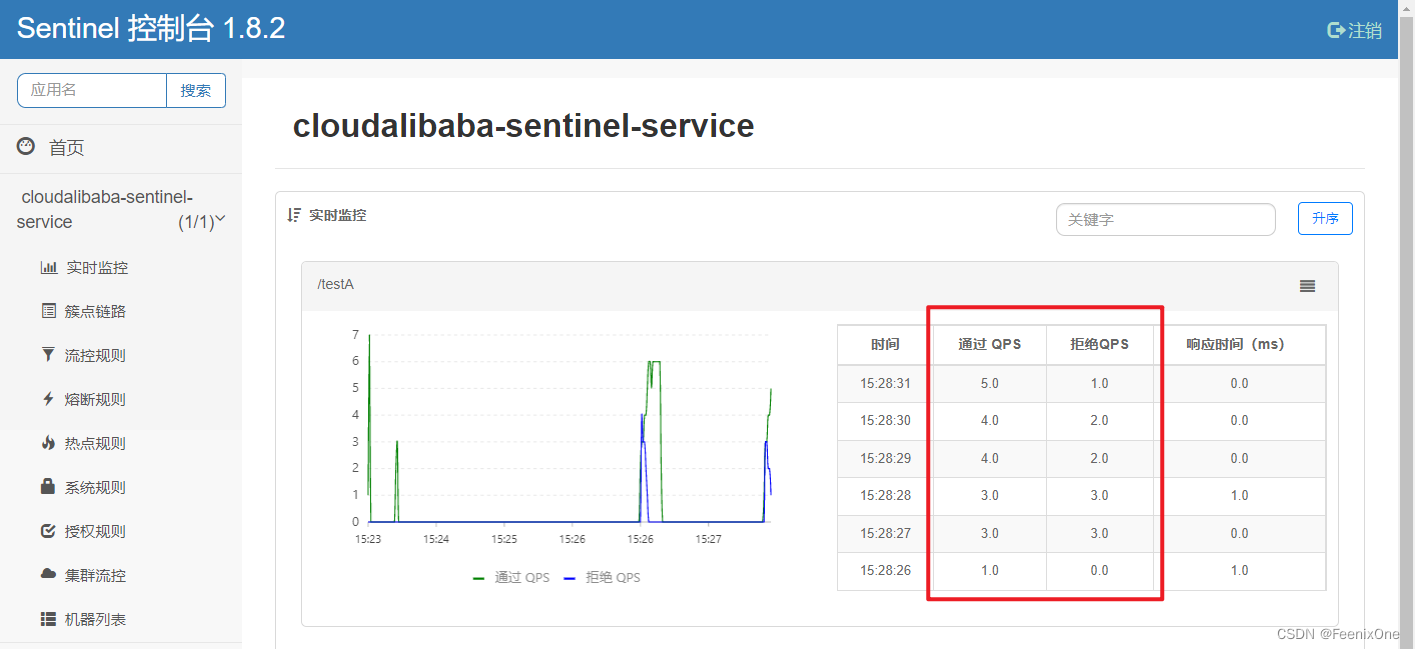Click the 系统规则 lock icon
1415x649 pixels.
tap(48, 487)
